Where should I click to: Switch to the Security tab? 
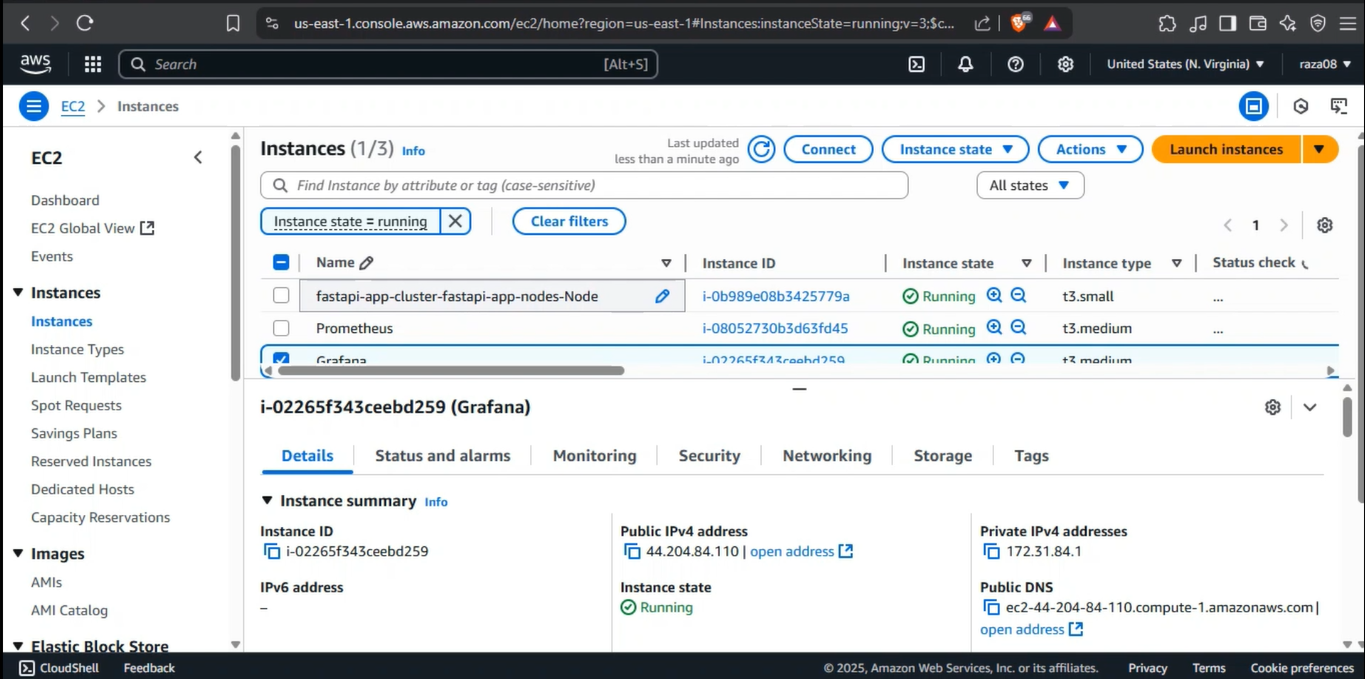point(709,456)
